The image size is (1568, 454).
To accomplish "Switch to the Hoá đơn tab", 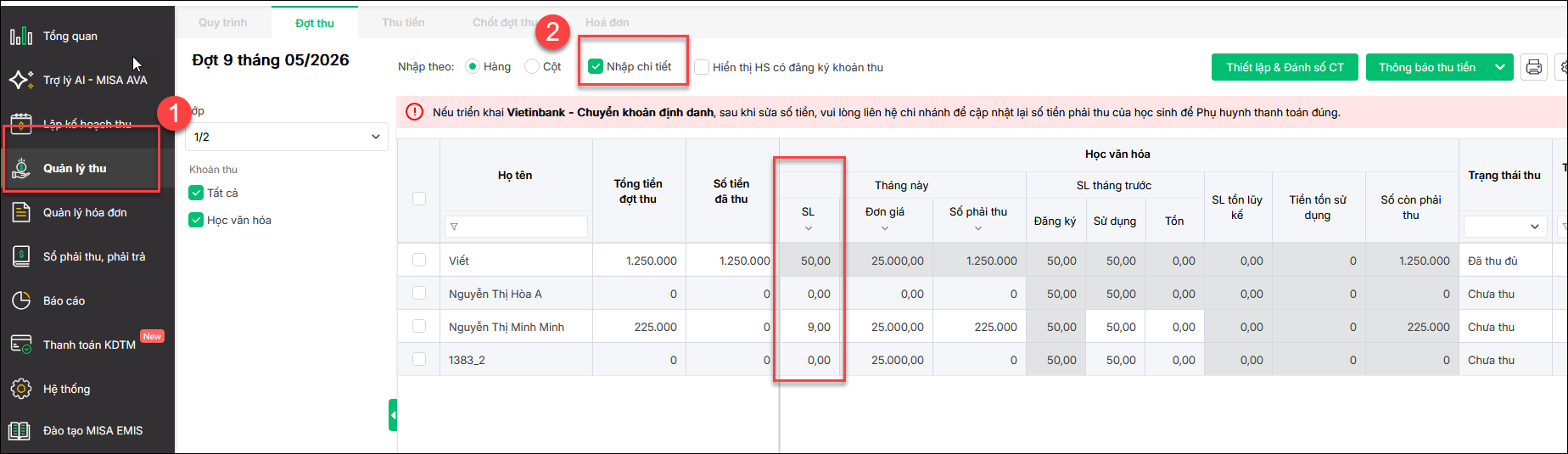I will point(608,22).
